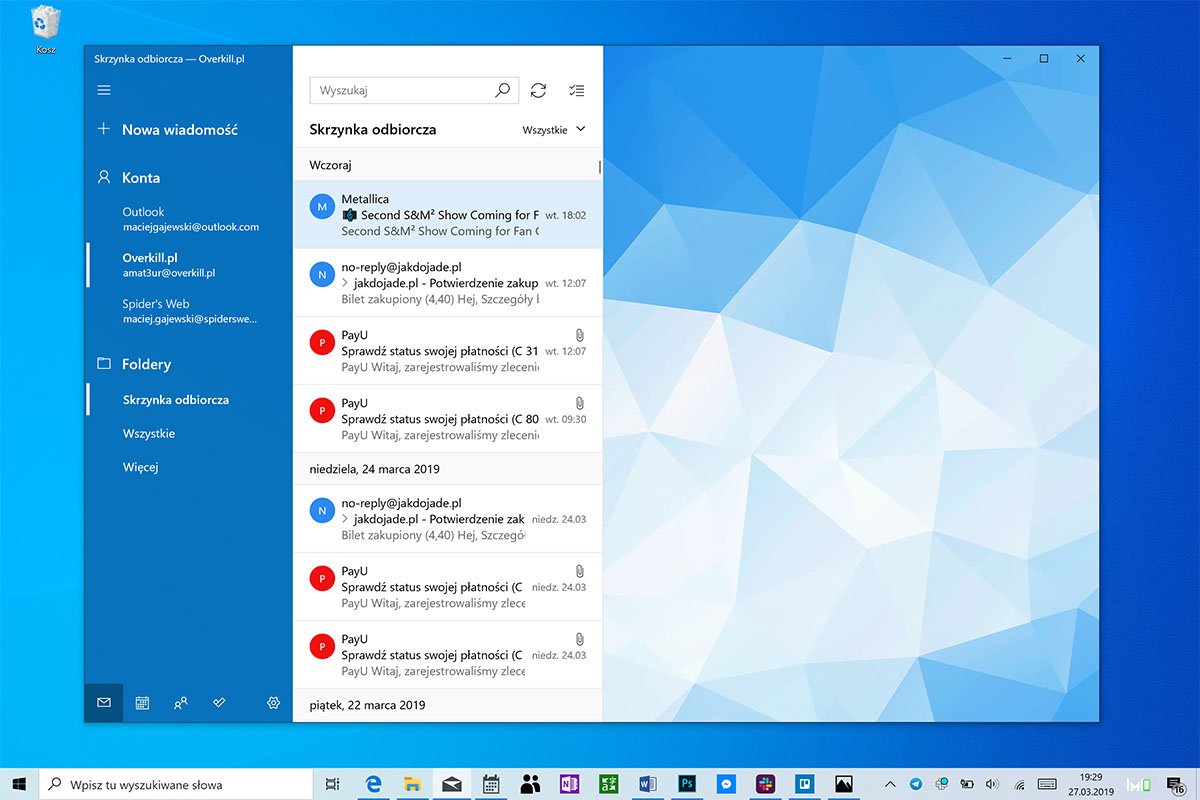Click the message list scrollbar thumb
Image resolution: width=1200 pixels, height=800 pixels.
click(x=600, y=166)
